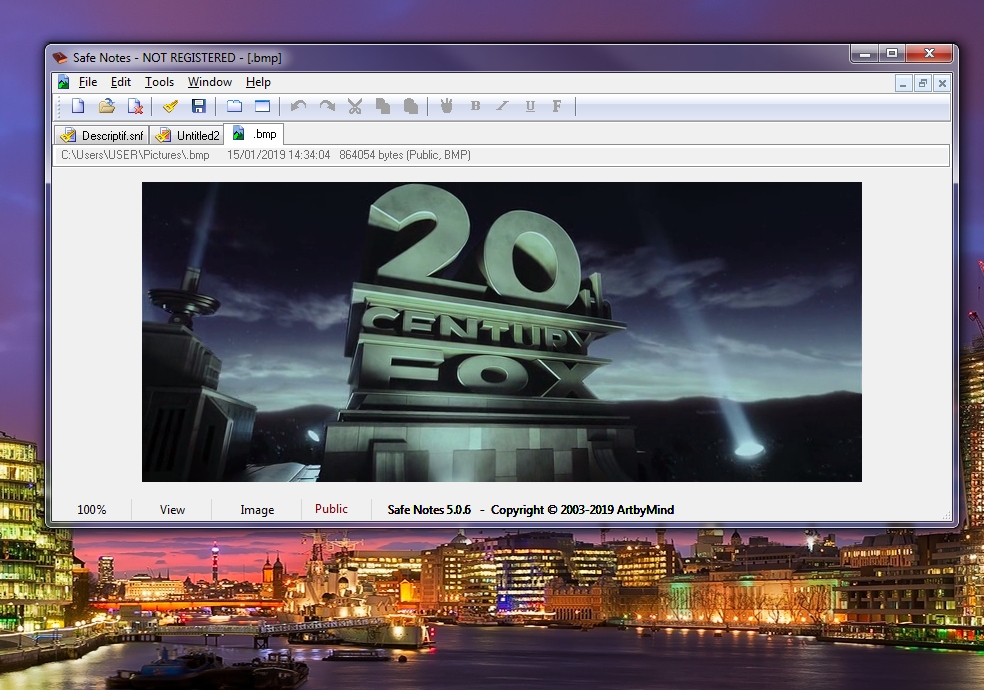Viewport: 984px width, 690px height.
Task: Click the date 15/01/2019 14:34:04
Action: tap(279, 155)
